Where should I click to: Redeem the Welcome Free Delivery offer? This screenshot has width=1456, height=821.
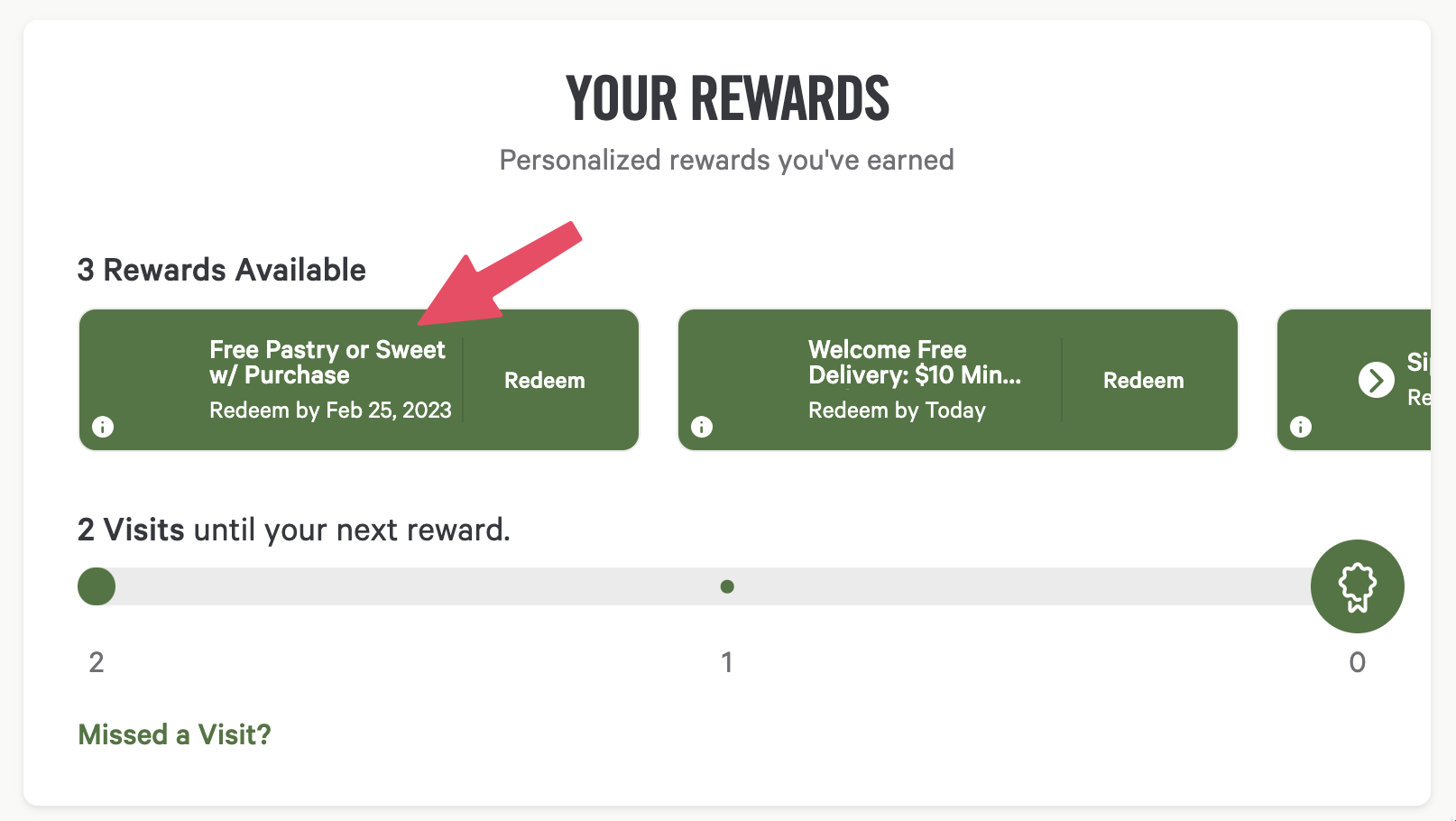[1144, 380]
